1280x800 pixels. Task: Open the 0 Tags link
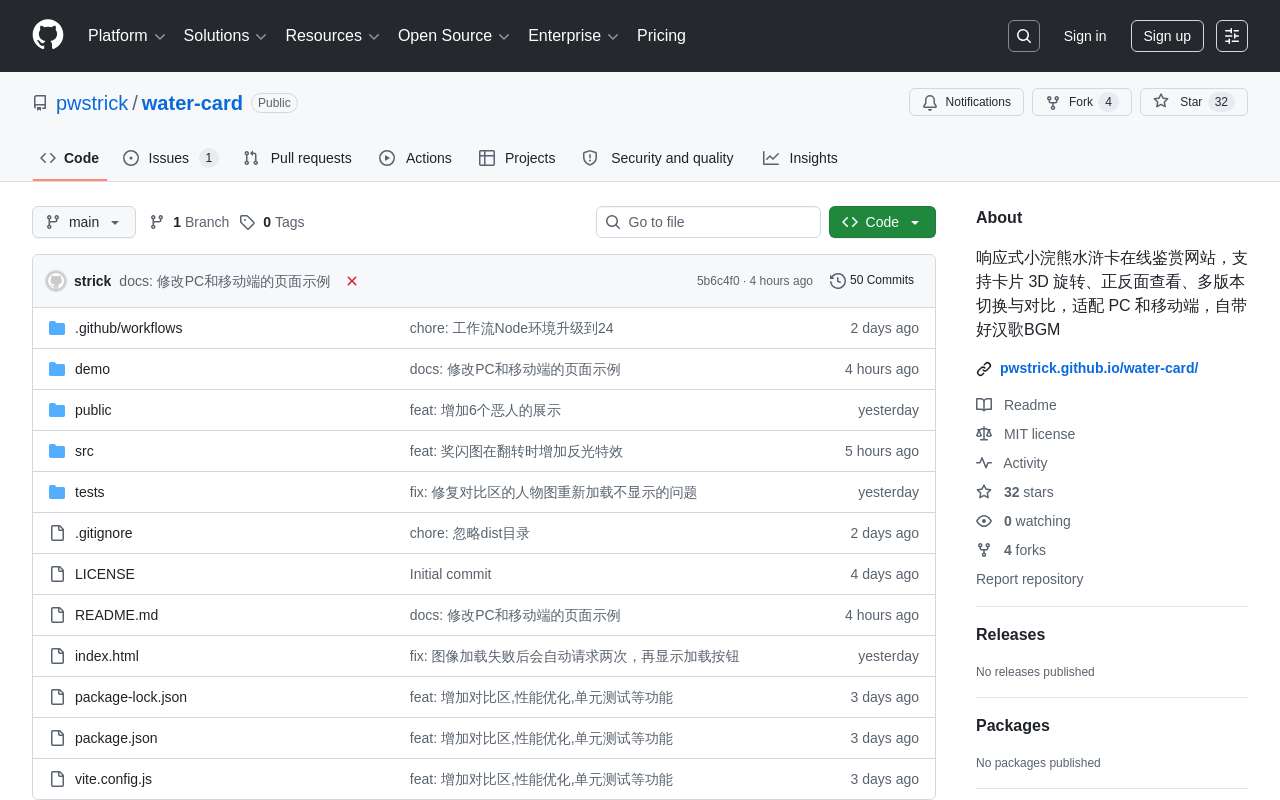point(272,222)
